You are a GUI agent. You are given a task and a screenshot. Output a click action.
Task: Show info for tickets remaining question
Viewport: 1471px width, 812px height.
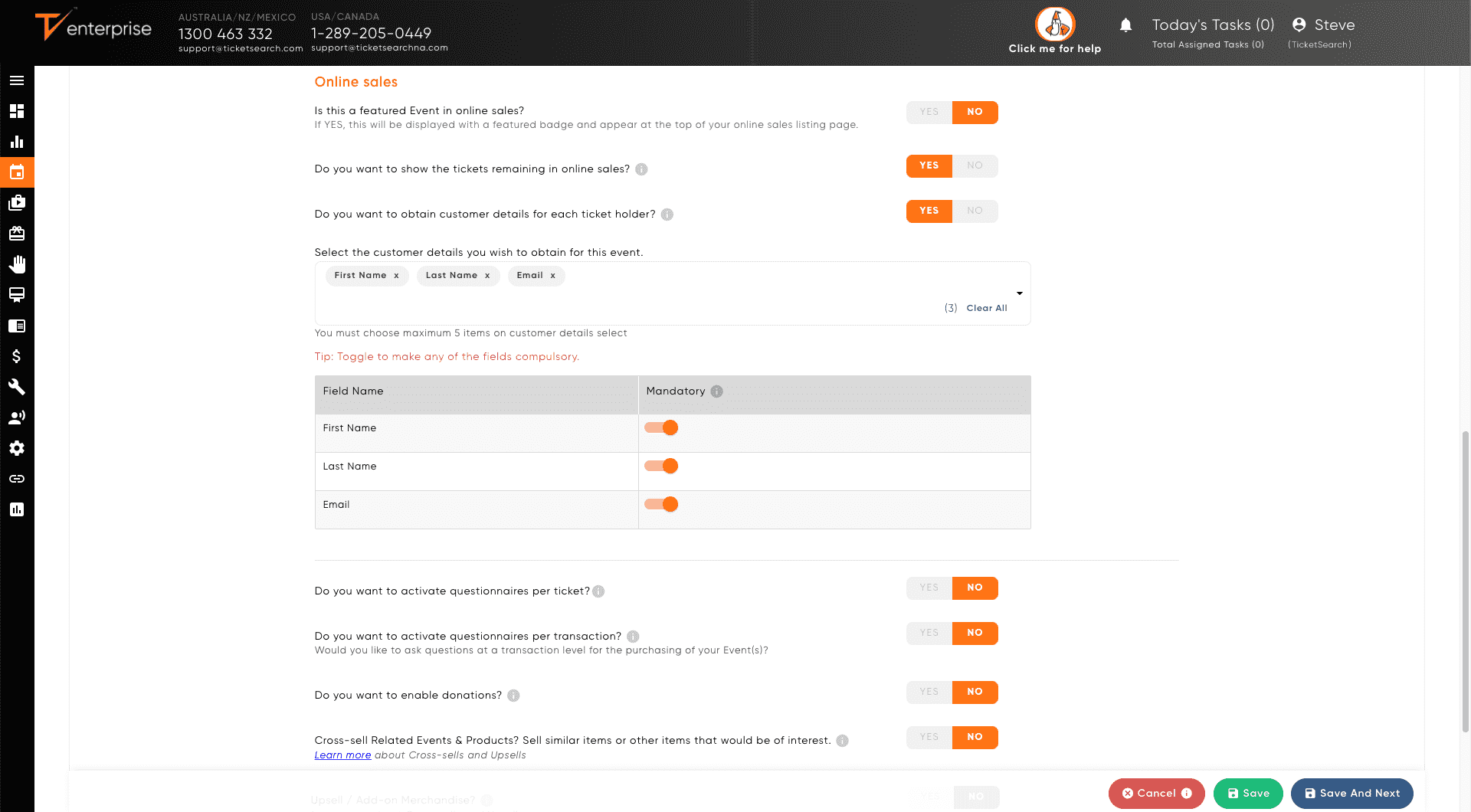(641, 169)
